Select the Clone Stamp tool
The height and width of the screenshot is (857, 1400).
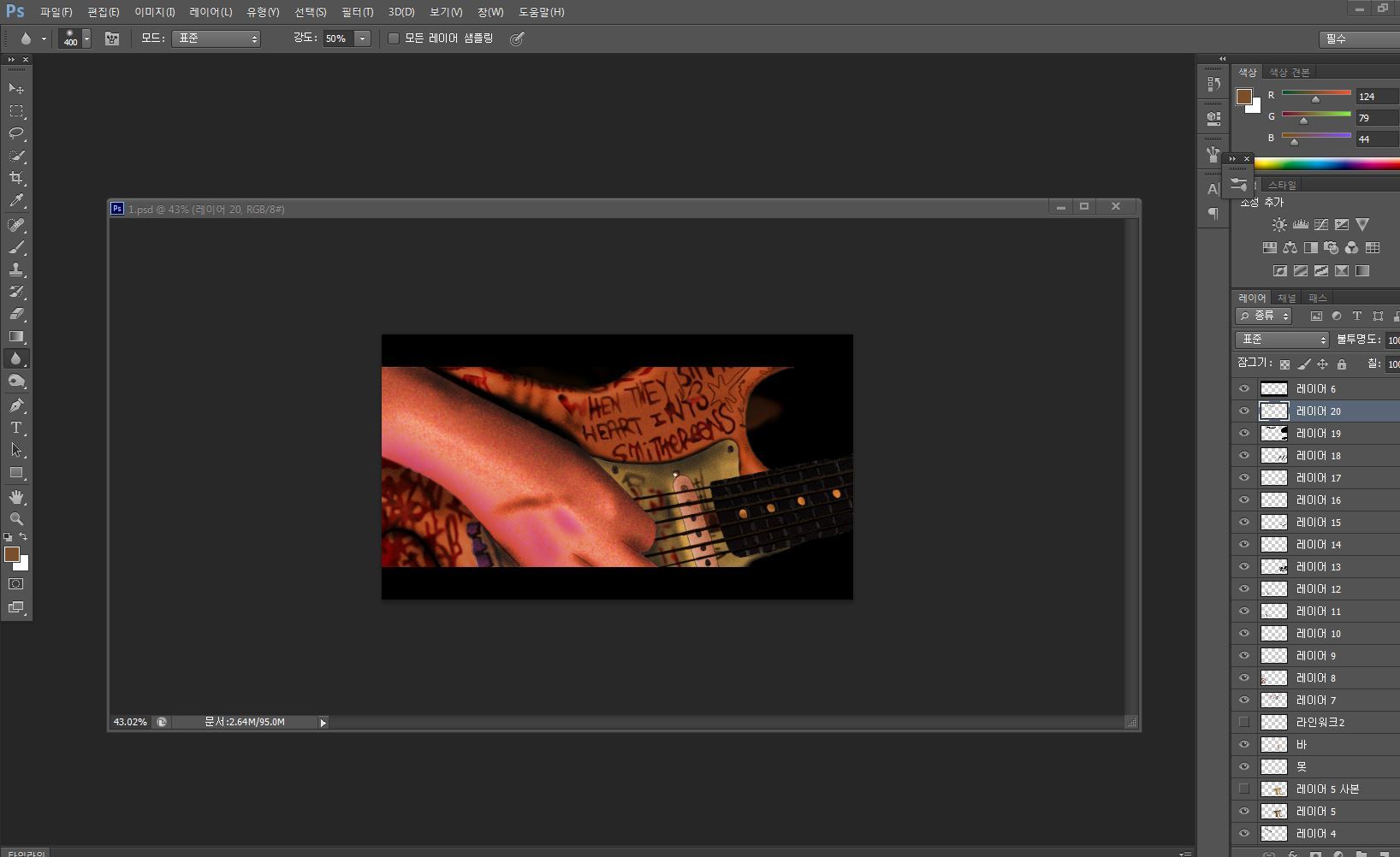click(16, 269)
